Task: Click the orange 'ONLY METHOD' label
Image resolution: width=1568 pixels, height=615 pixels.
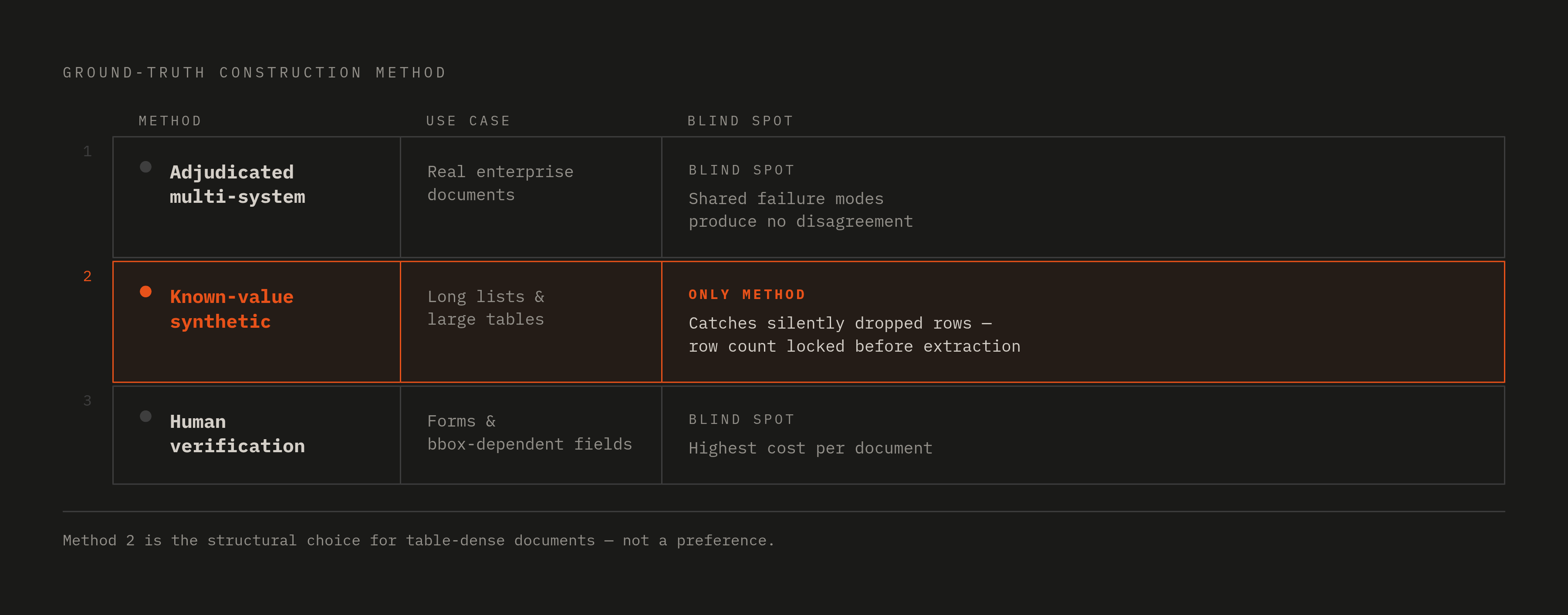Action: click(x=747, y=294)
